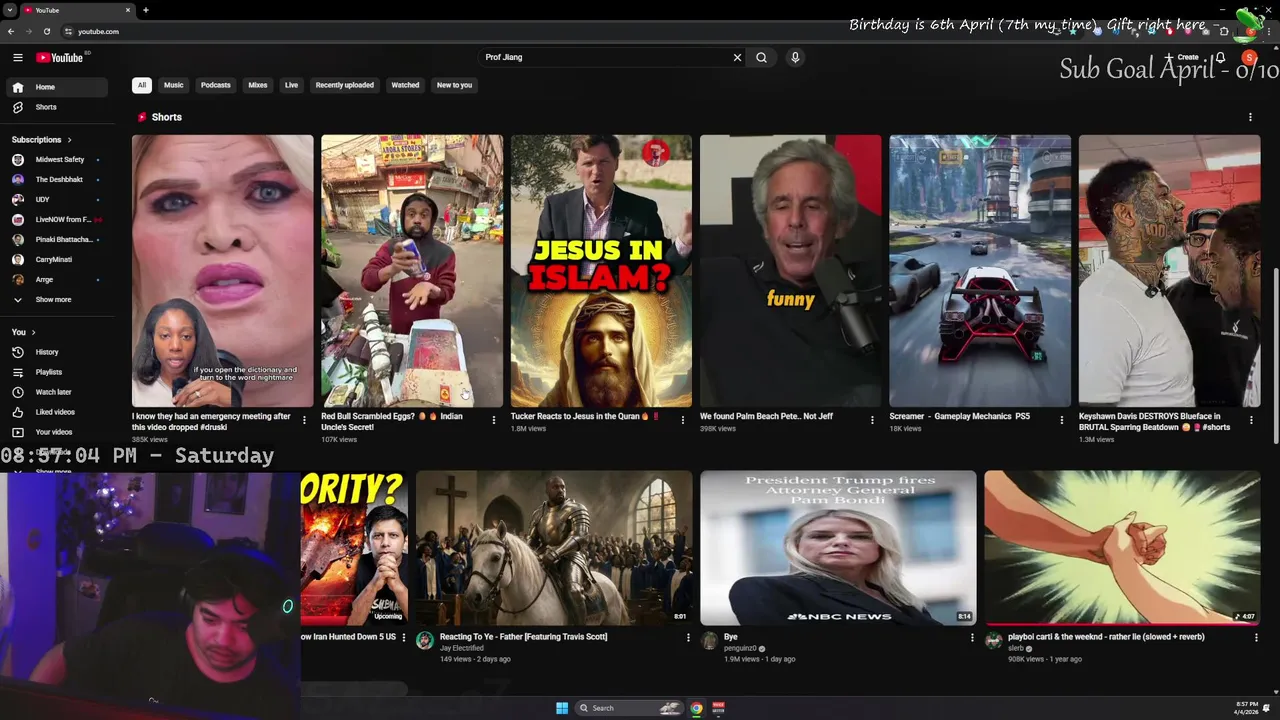Reload the page in Chrome

(46, 31)
